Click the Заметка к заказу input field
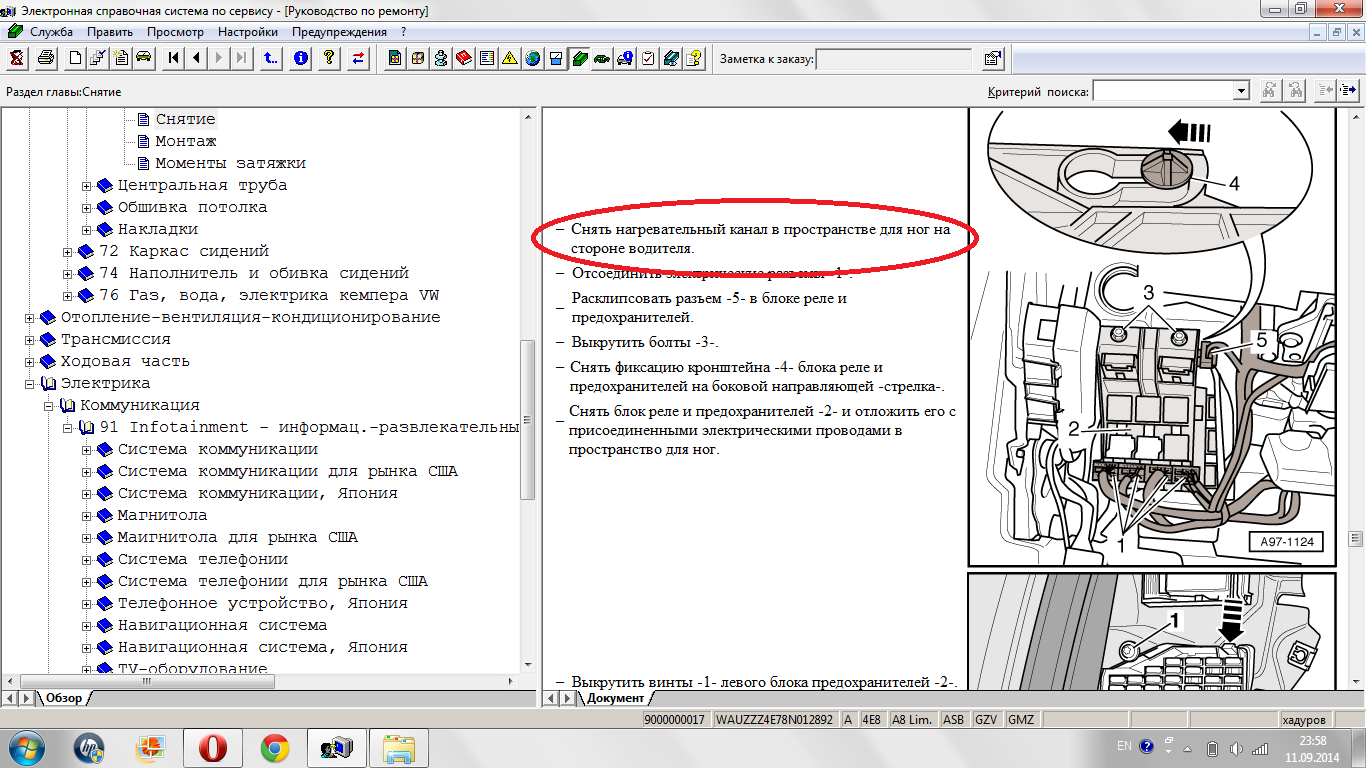 (x=894, y=59)
